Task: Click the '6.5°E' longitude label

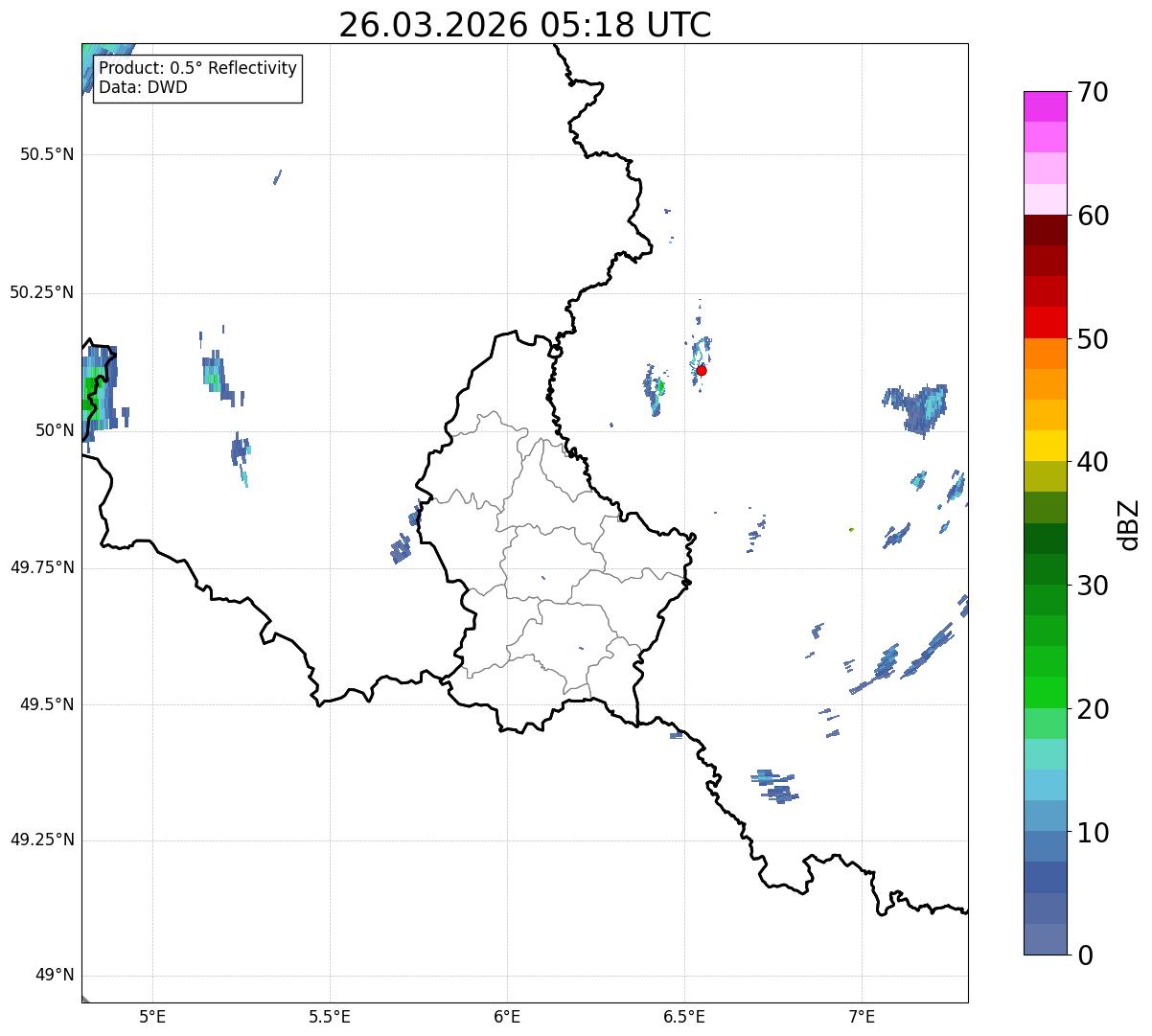Action: 684,1017
